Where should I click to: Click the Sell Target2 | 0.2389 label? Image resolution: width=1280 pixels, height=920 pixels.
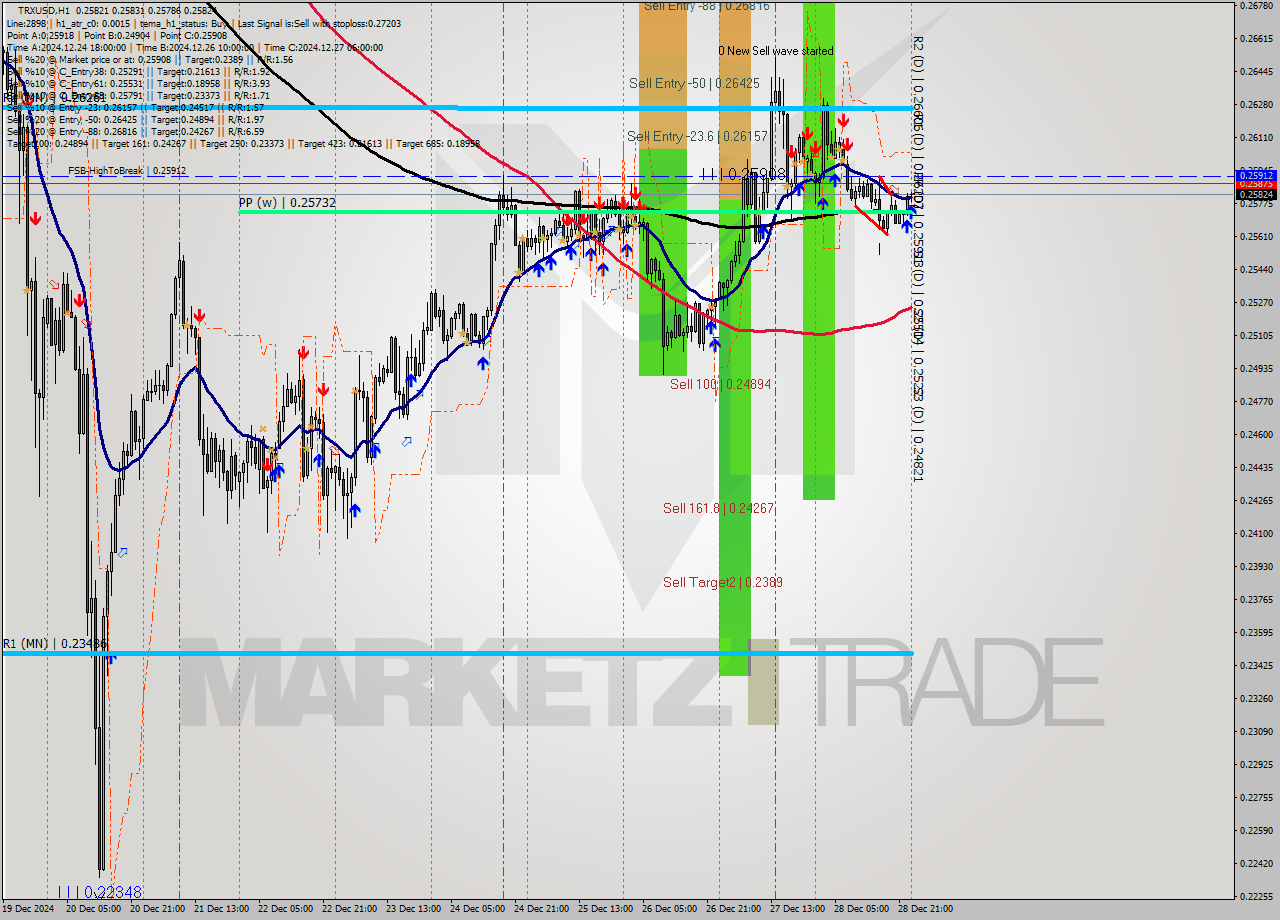click(722, 582)
